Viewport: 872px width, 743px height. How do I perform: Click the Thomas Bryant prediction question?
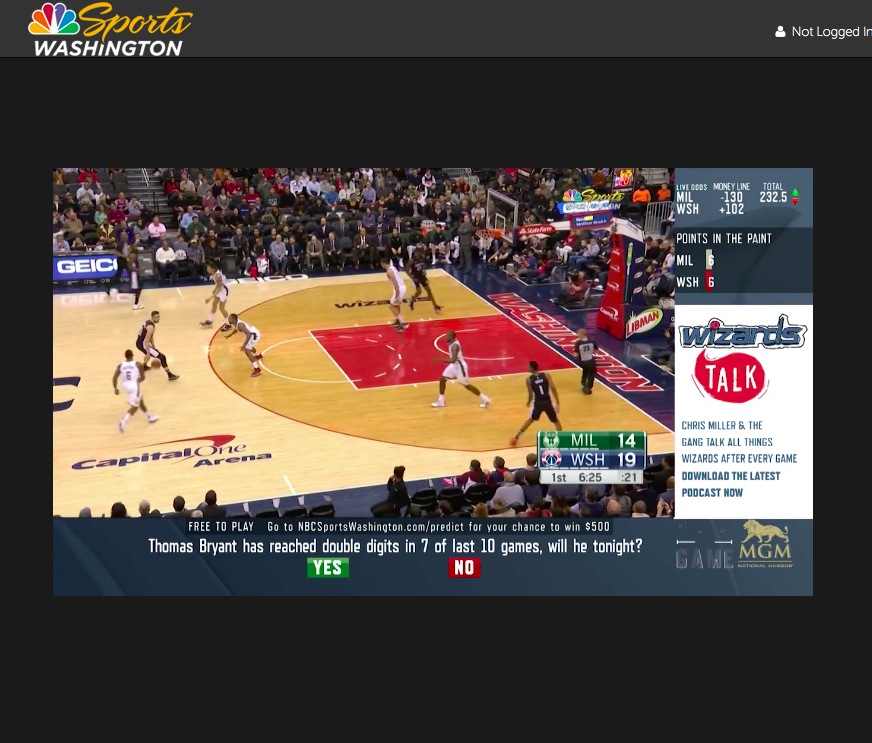(395, 547)
